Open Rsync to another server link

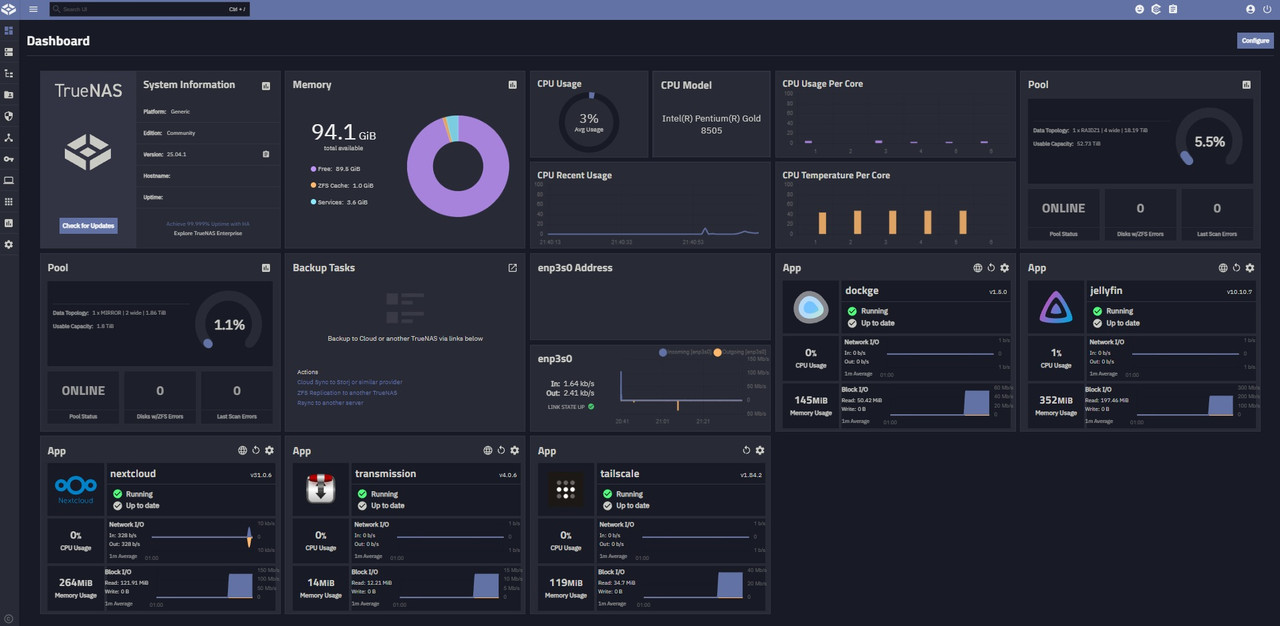coord(330,403)
